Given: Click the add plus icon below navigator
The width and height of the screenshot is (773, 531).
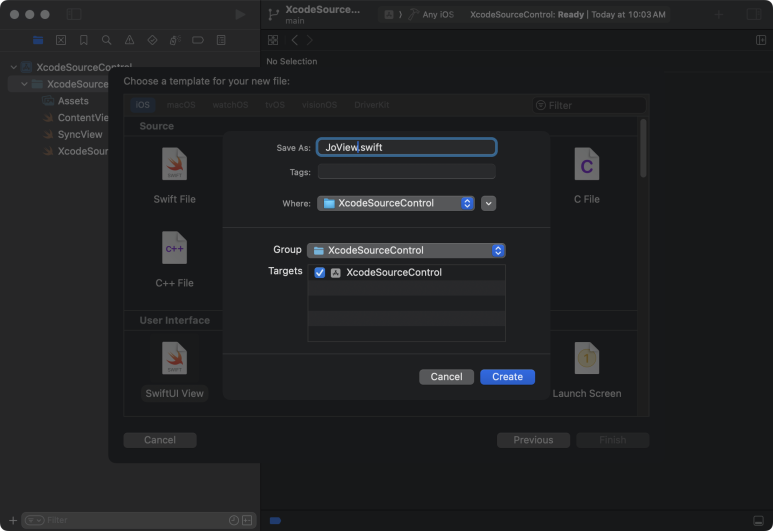Looking at the screenshot, I should click(13, 520).
